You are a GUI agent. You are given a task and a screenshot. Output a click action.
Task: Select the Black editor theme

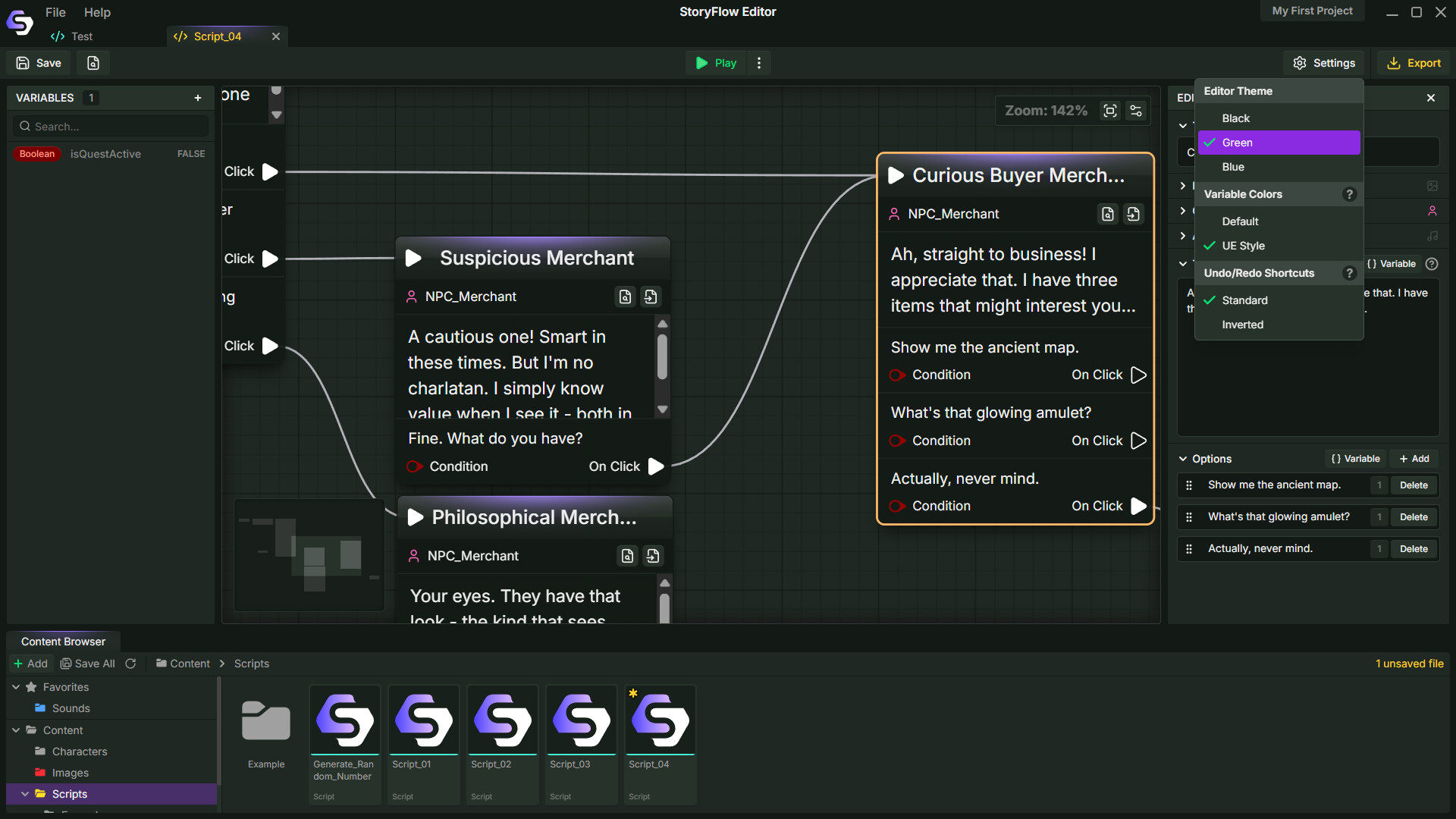pyautogui.click(x=1235, y=118)
